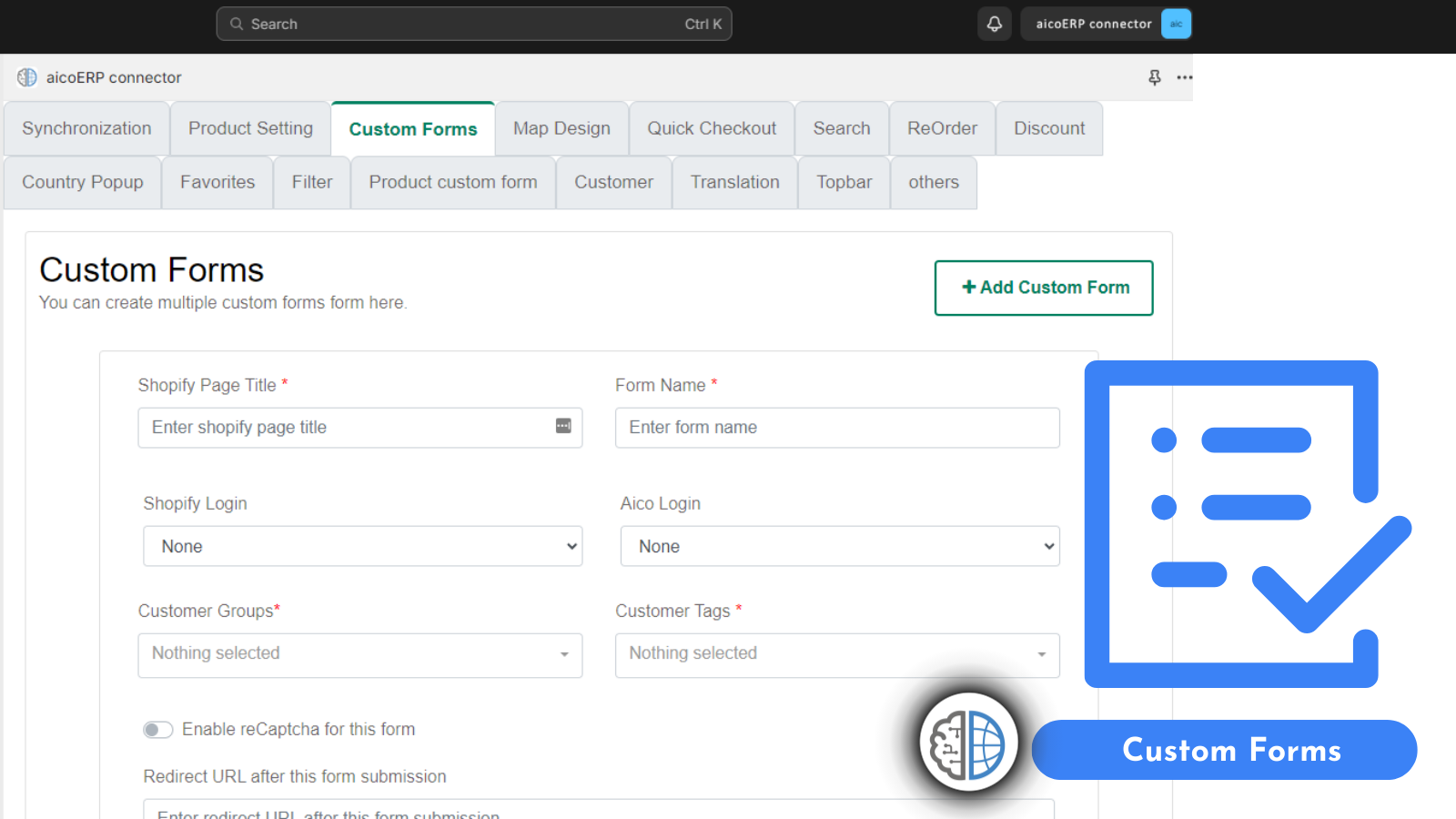This screenshot has height=819, width=1456.
Task: Open the ReOrder tab
Action: coord(942,128)
